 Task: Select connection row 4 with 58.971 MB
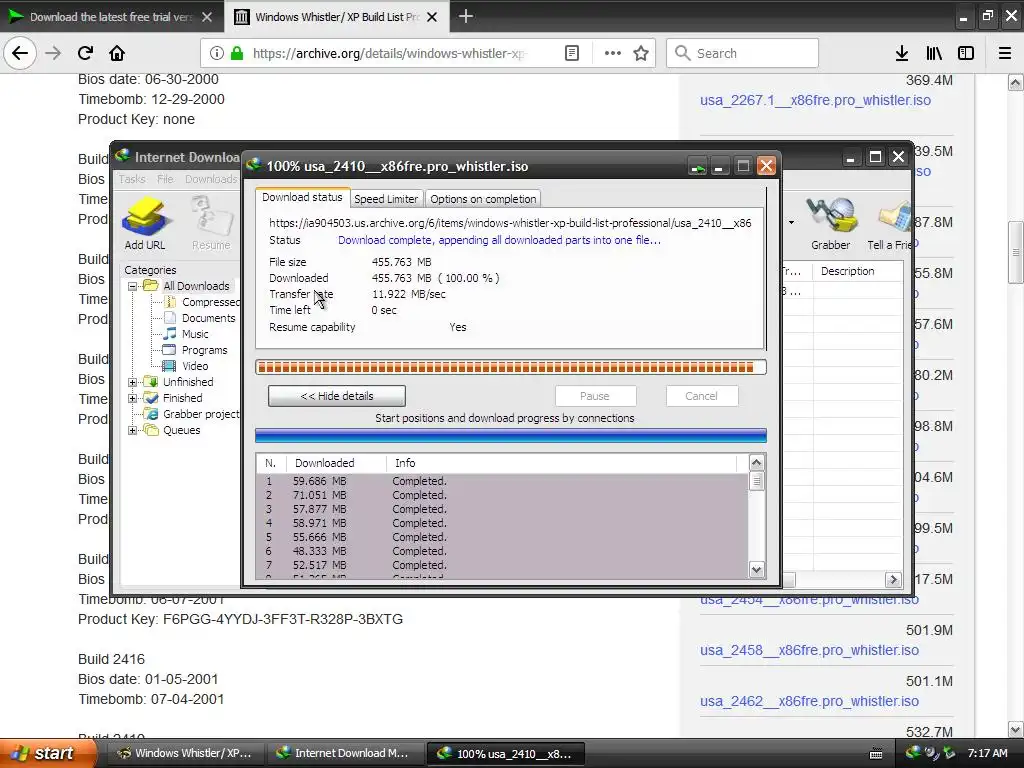(x=502, y=523)
